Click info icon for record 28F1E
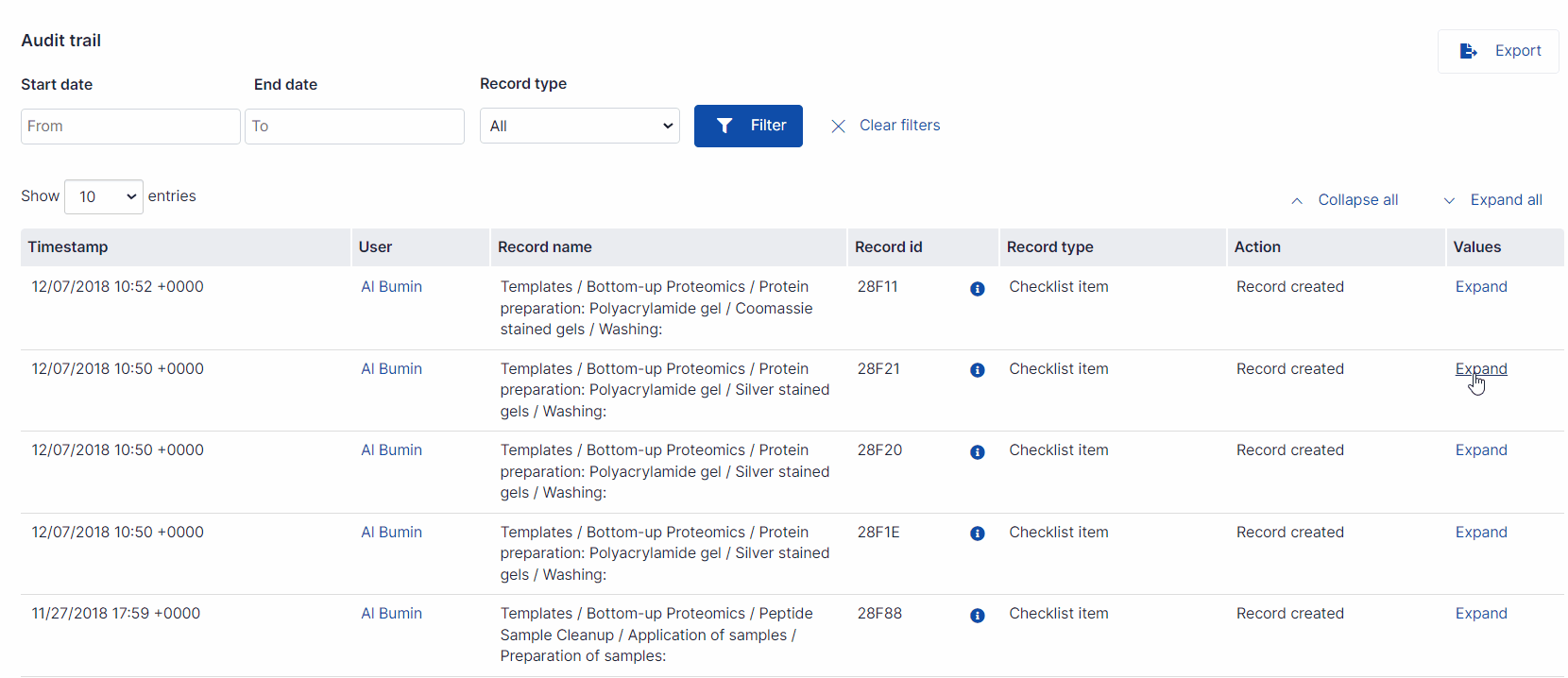 978,534
